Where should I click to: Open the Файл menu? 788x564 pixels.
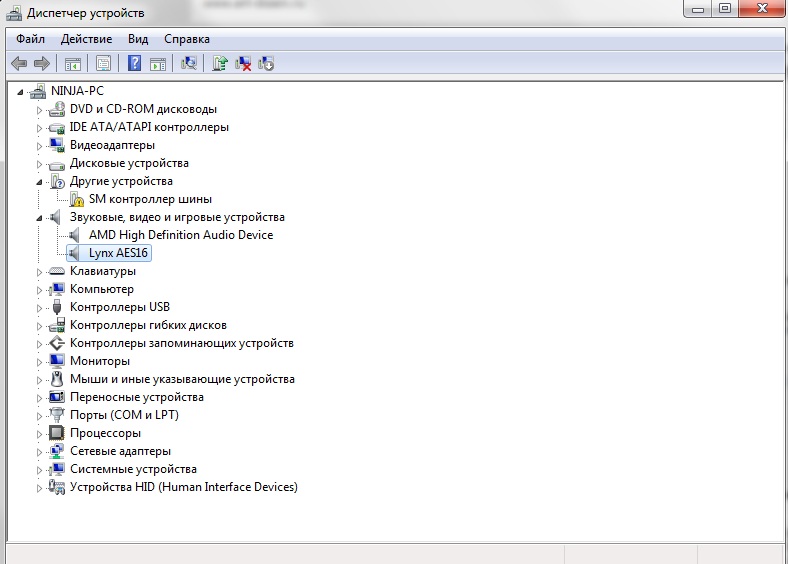tap(30, 39)
